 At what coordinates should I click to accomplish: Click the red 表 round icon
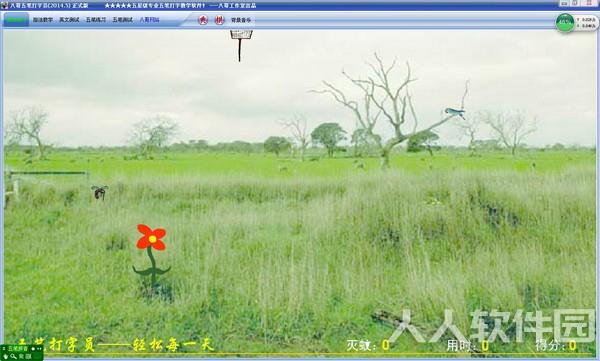pyautogui.click(x=203, y=20)
